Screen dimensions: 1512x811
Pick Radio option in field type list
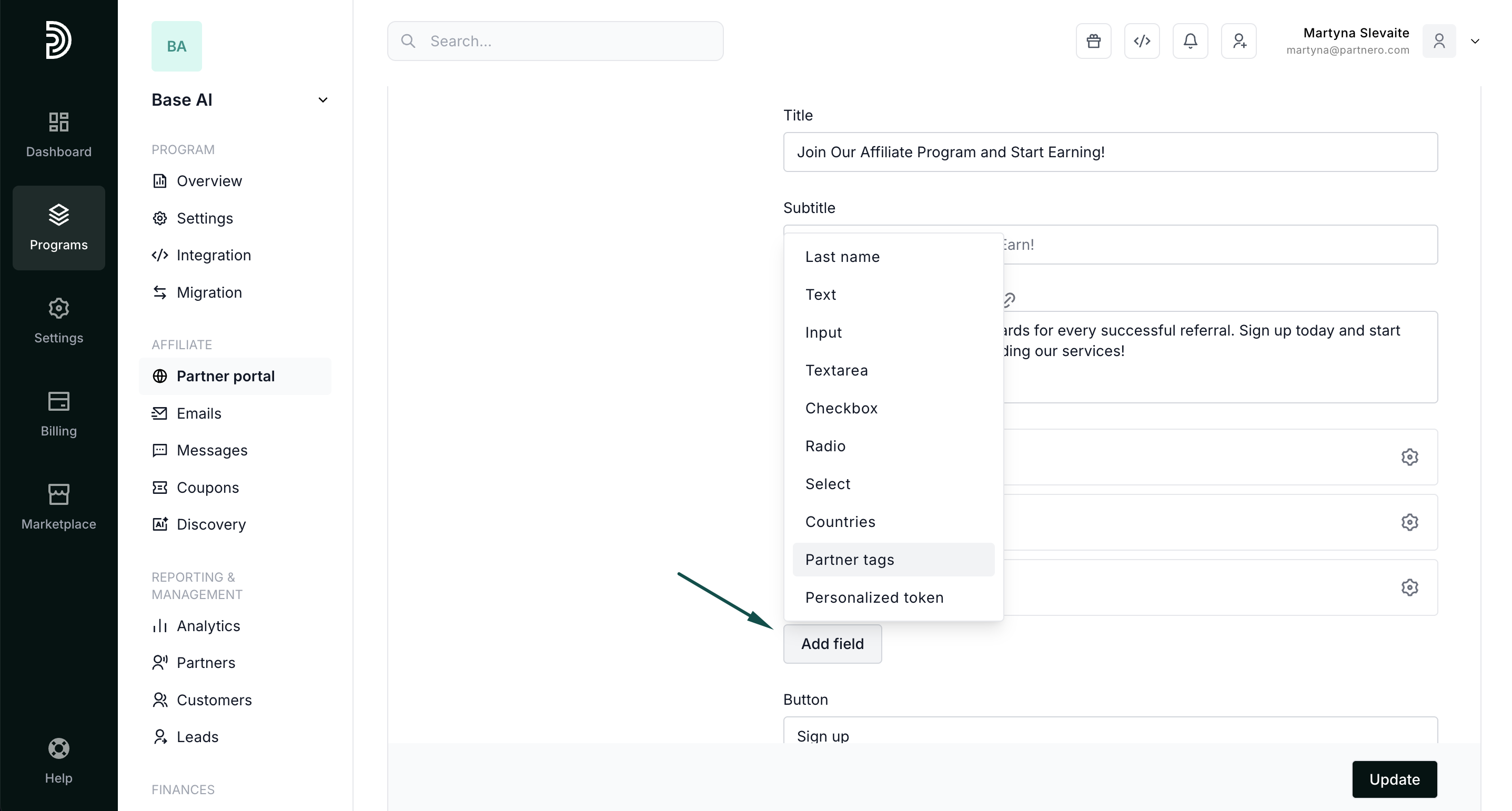click(825, 446)
